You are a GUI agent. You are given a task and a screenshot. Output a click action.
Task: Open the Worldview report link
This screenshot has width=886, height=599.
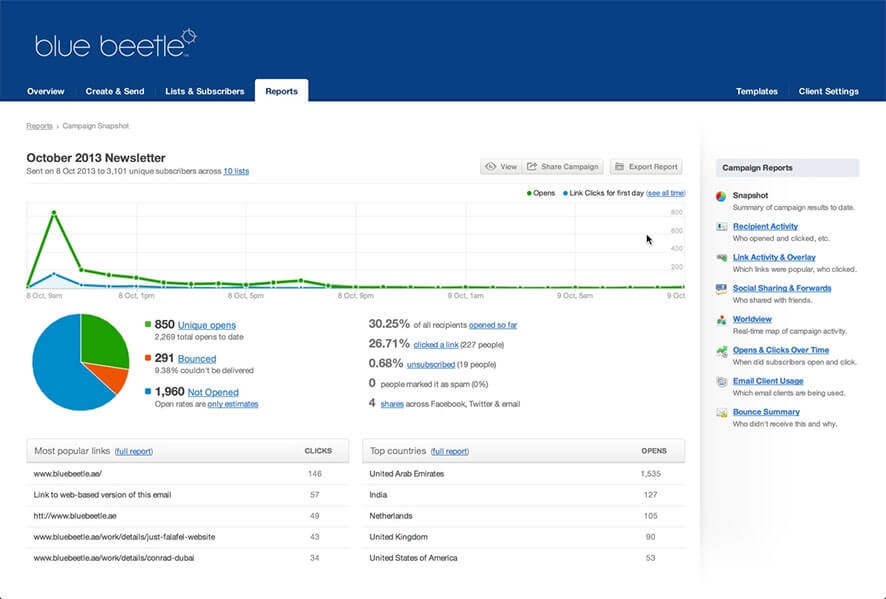tap(752, 319)
